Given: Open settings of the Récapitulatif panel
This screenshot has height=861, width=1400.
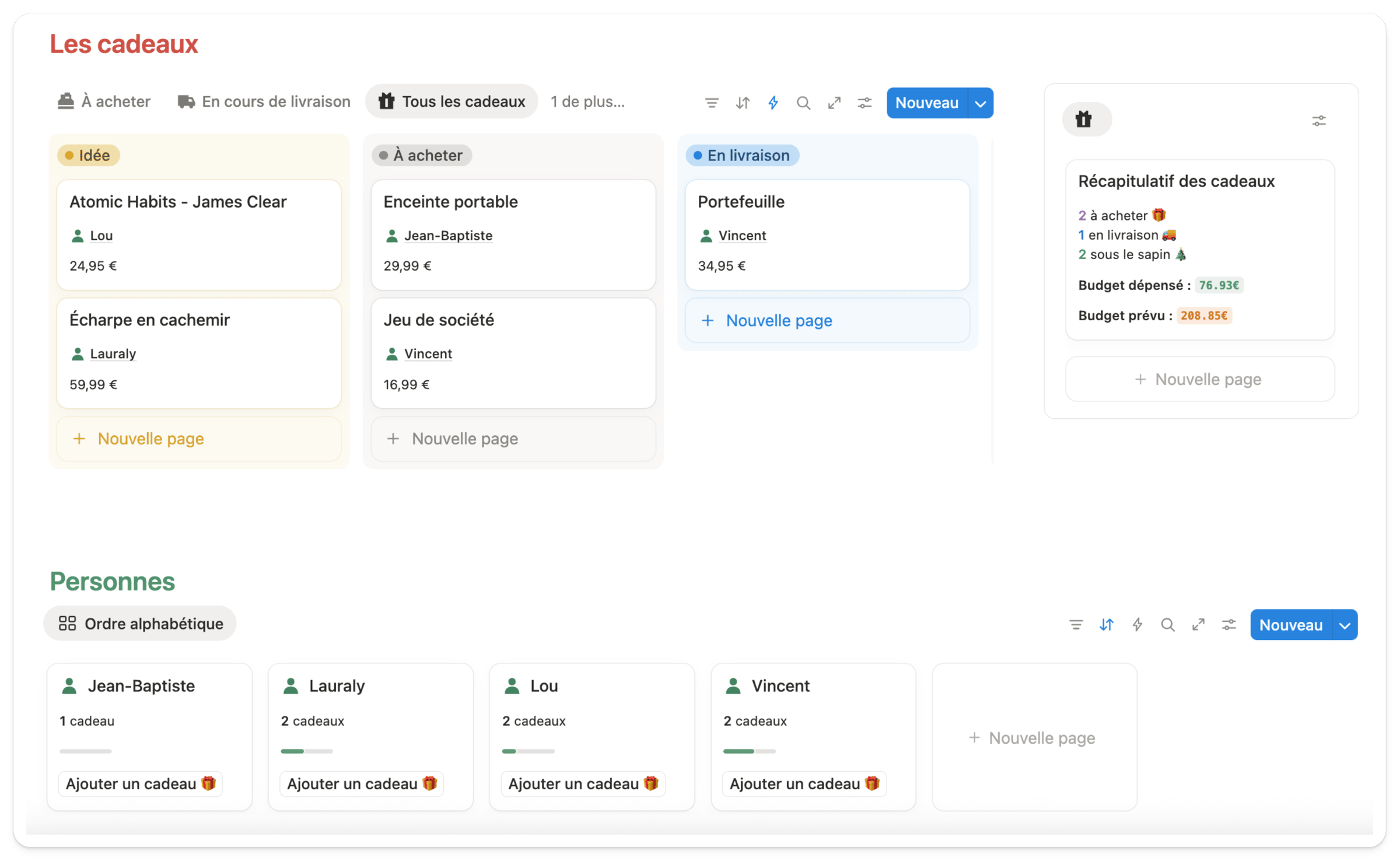Looking at the screenshot, I should (1319, 121).
